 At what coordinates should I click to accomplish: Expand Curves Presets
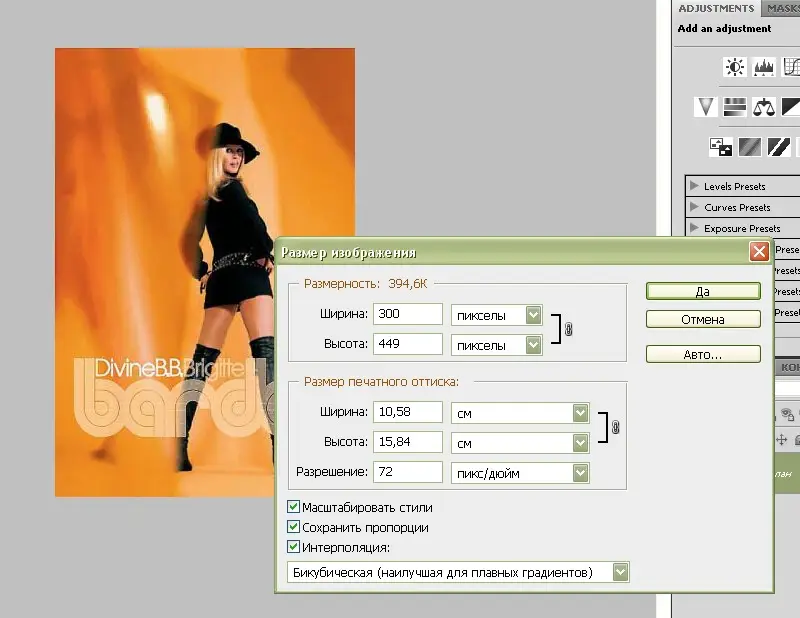pos(694,207)
